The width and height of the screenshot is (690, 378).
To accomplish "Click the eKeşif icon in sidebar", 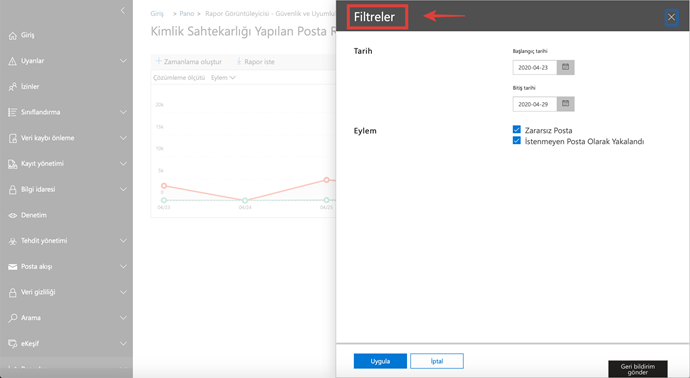I will coord(13,343).
